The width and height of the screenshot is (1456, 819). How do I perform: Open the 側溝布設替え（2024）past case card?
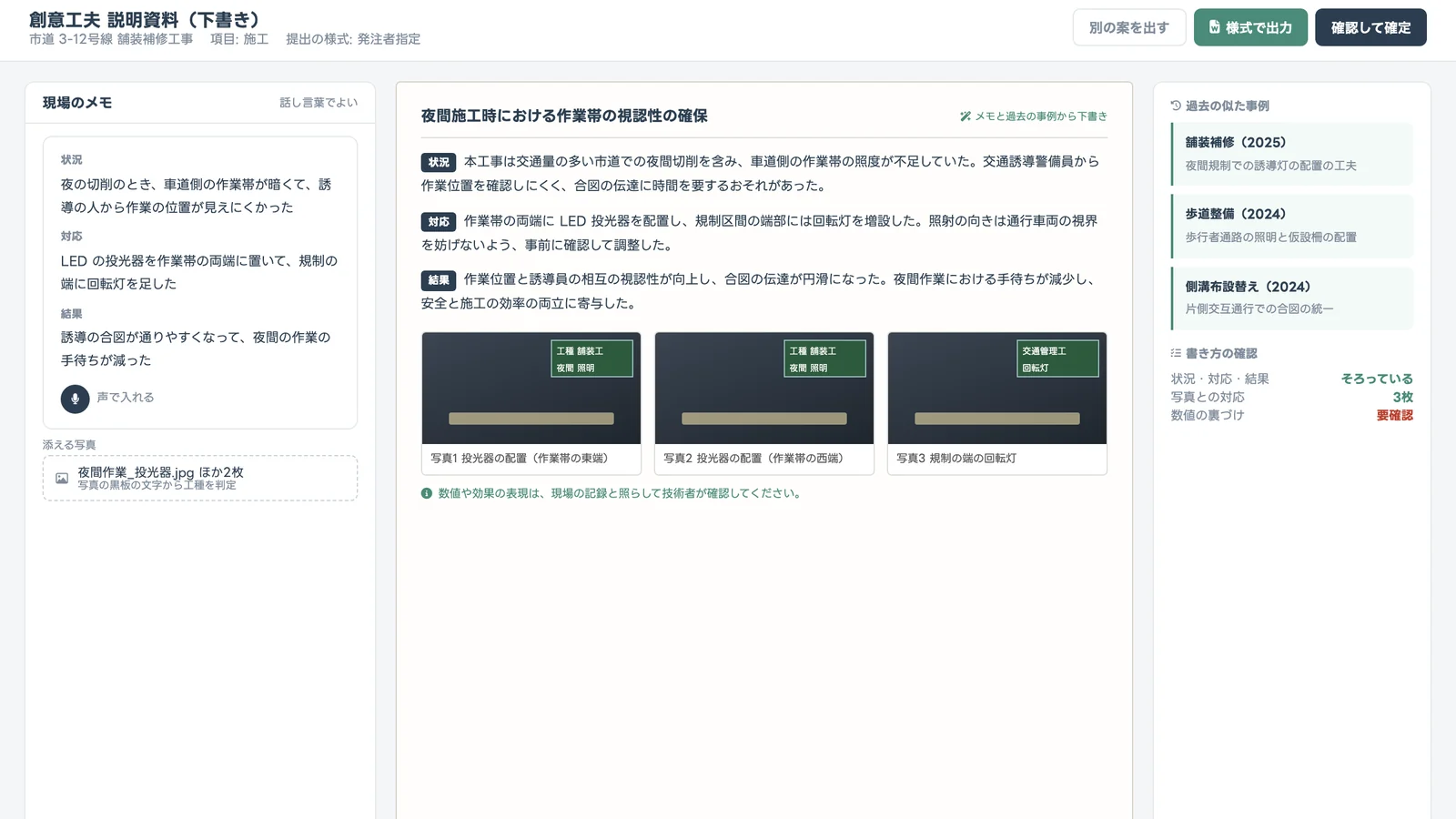(x=1292, y=298)
